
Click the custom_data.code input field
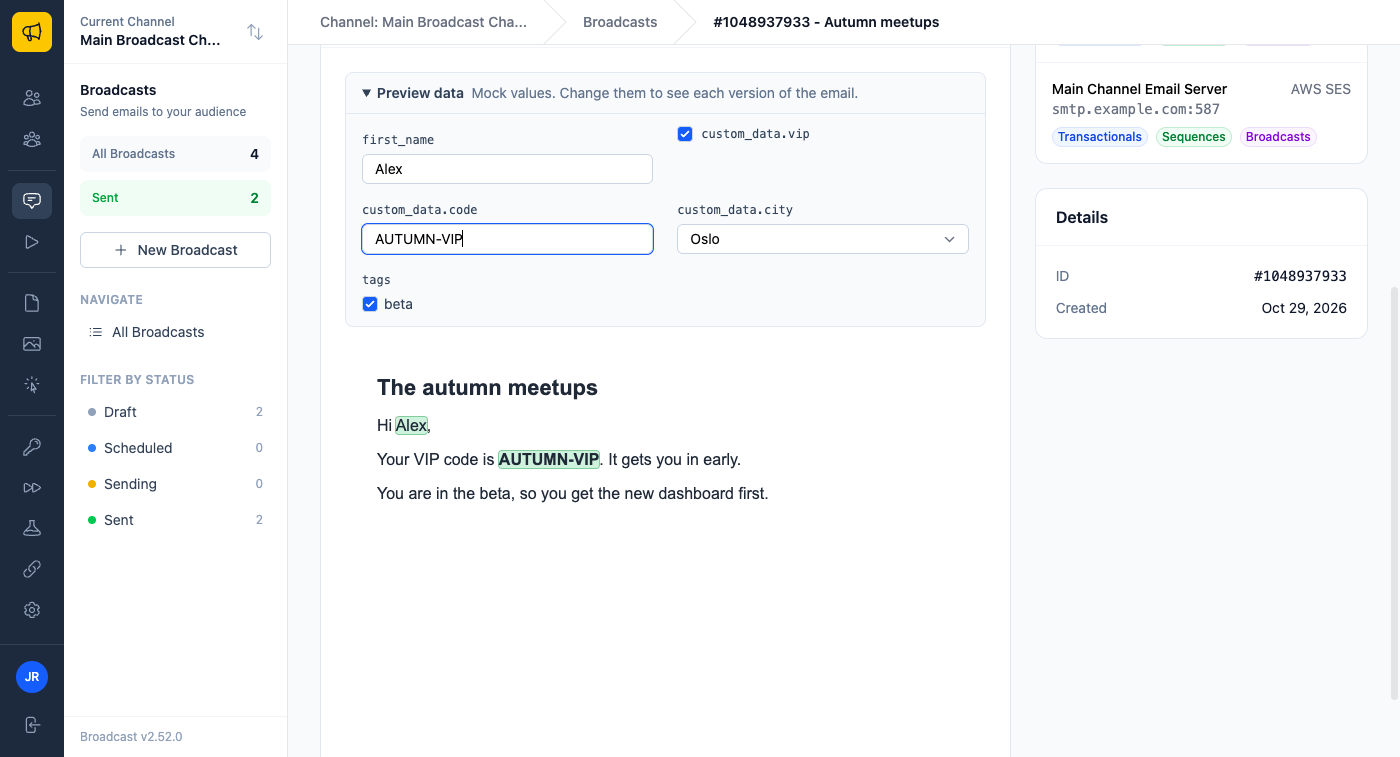(x=507, y=239)
